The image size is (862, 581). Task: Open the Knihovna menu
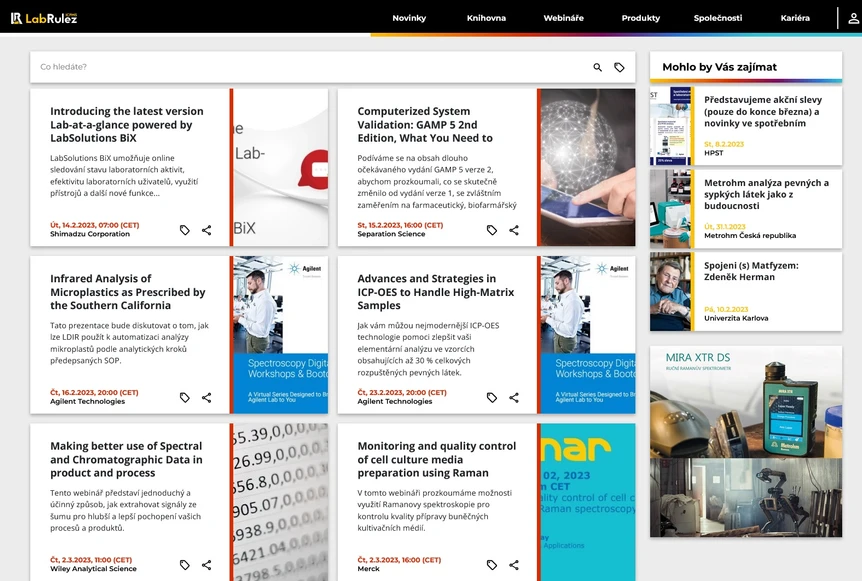click(486, 18)
